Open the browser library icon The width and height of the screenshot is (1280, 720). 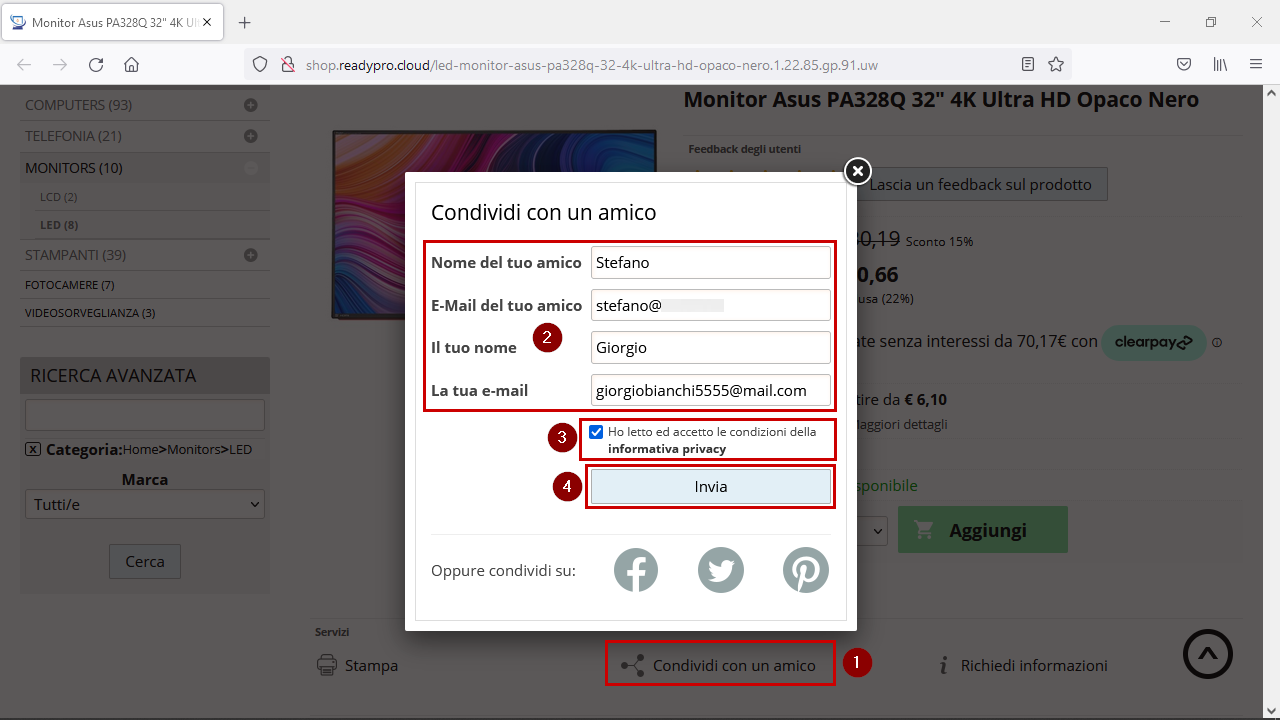(1220, 65)
